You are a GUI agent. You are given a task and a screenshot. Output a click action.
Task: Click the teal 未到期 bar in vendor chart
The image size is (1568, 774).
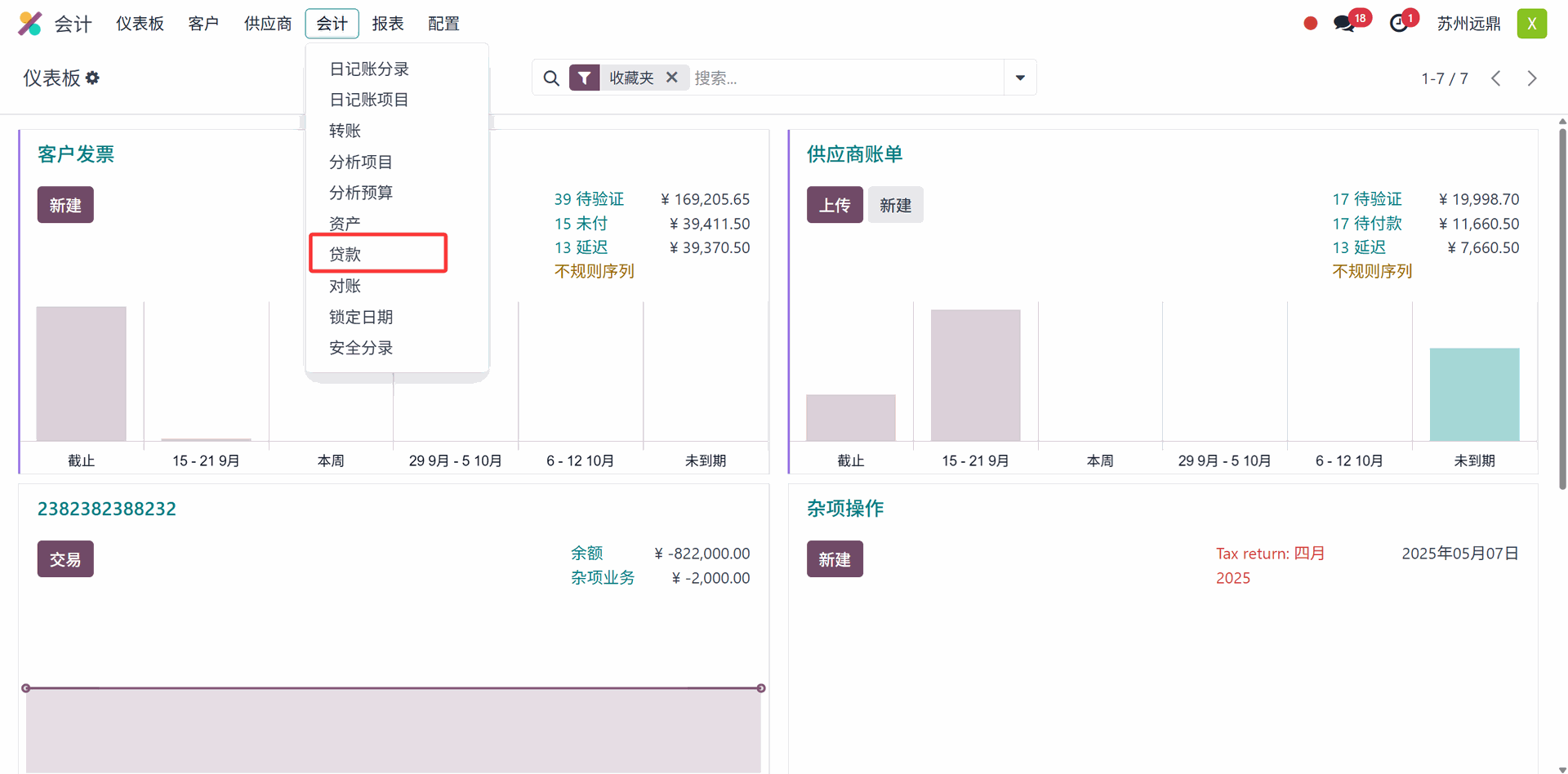pyautogui.click(x=1474, y=394)
